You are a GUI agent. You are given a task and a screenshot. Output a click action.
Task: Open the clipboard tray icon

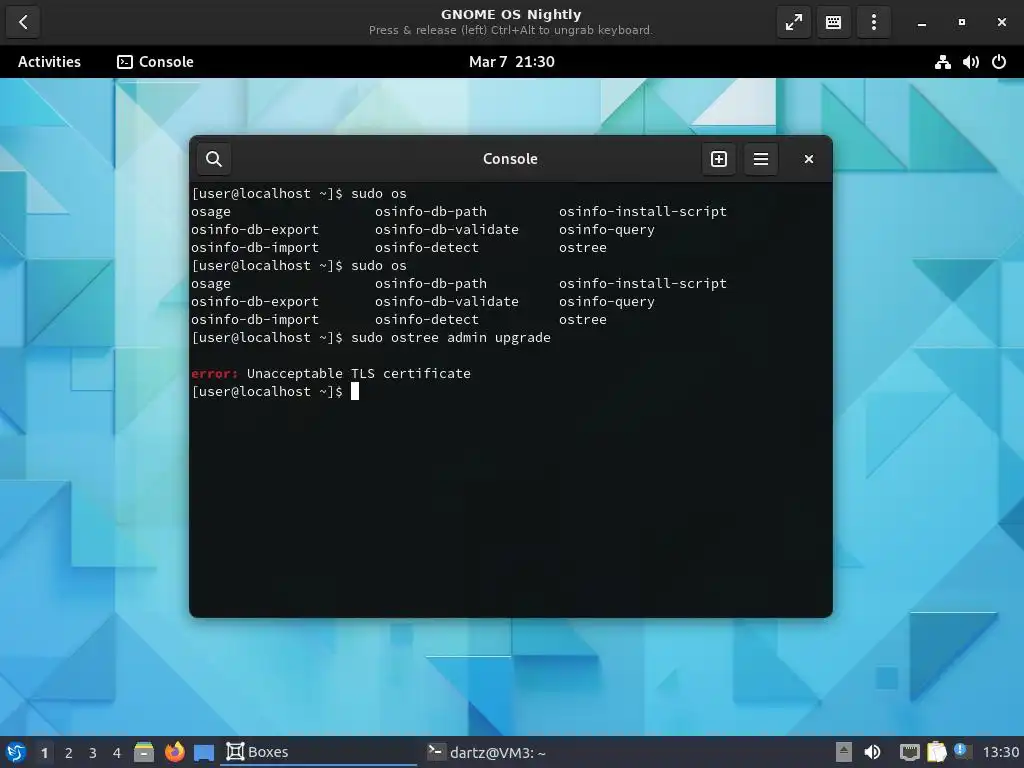[x=936, y=752]
